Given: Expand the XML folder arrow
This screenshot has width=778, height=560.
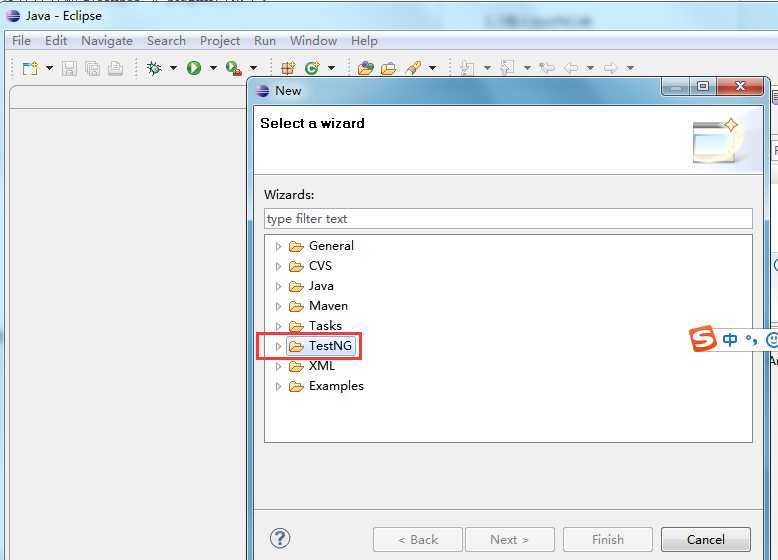Looking at the screenshot, I should (x=278, y=366).
